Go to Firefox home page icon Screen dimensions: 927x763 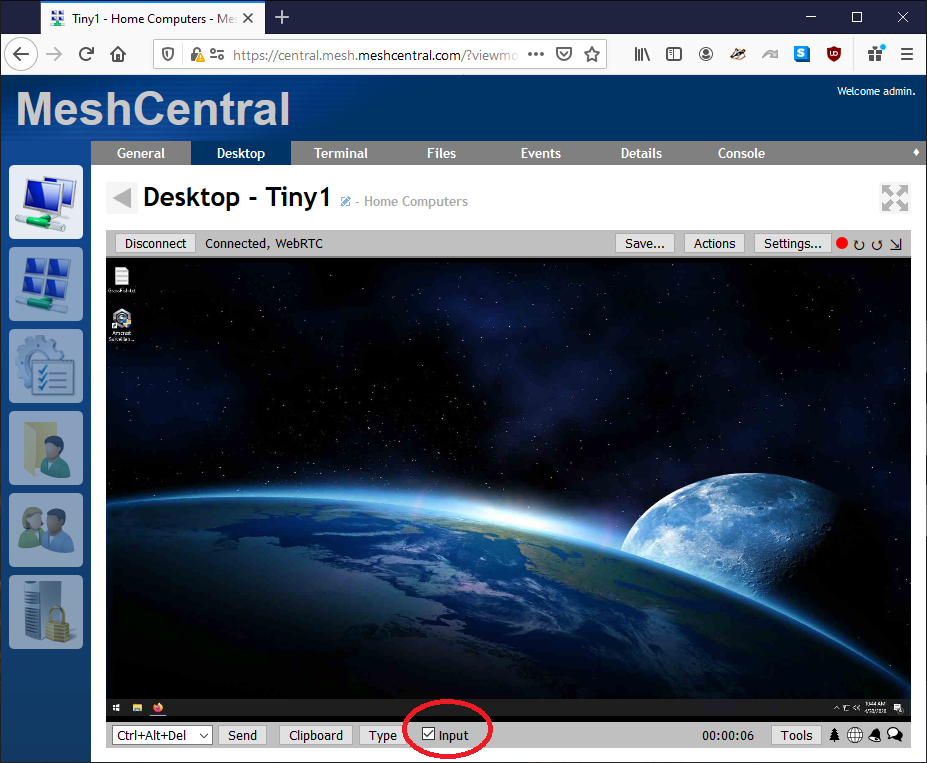click(x=118, y=54)
